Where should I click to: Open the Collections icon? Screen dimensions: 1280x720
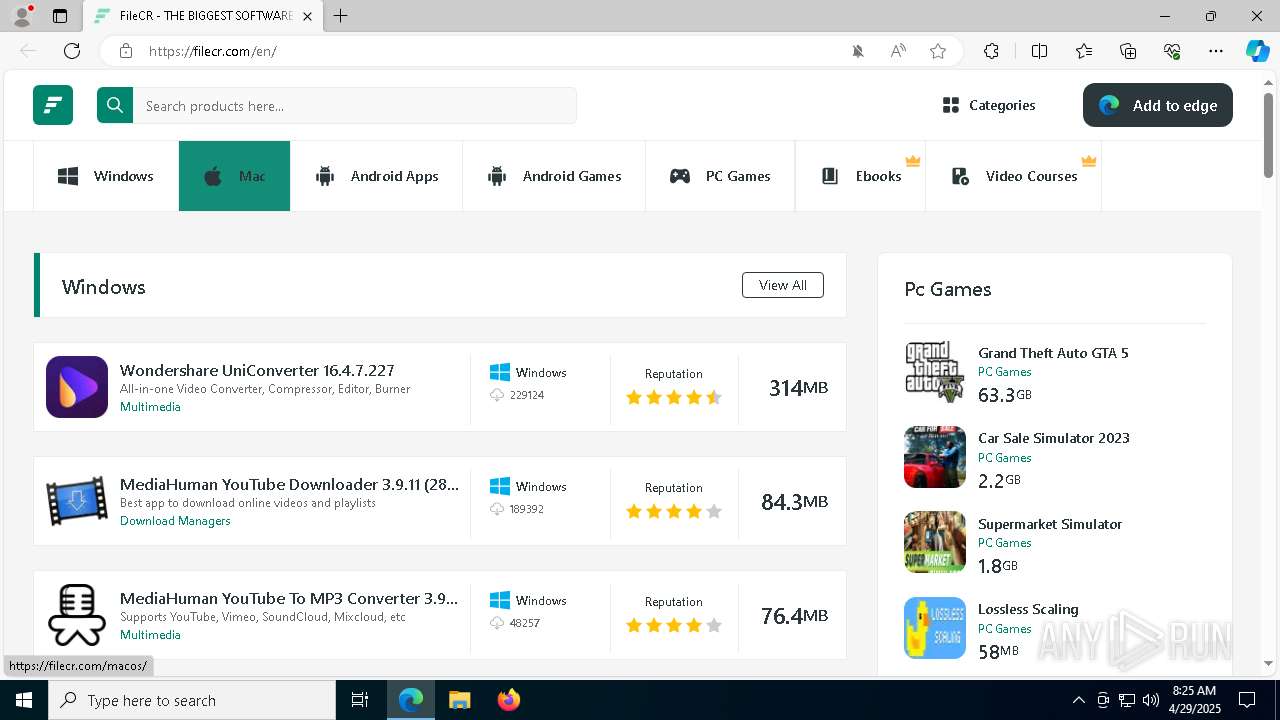point(1128,51)
